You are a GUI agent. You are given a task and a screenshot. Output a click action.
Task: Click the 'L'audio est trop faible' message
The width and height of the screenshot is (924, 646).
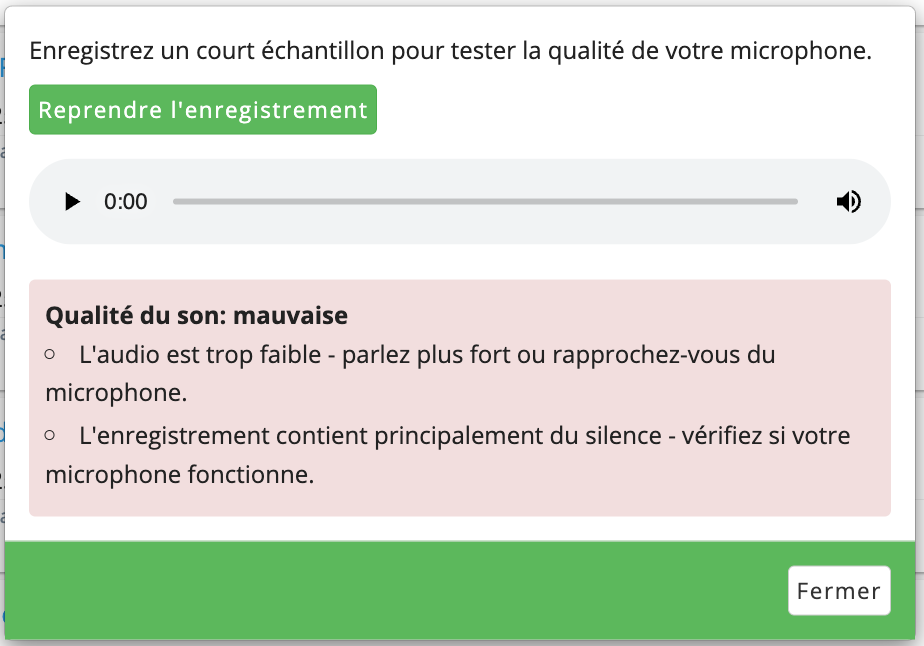coord(410,373)
